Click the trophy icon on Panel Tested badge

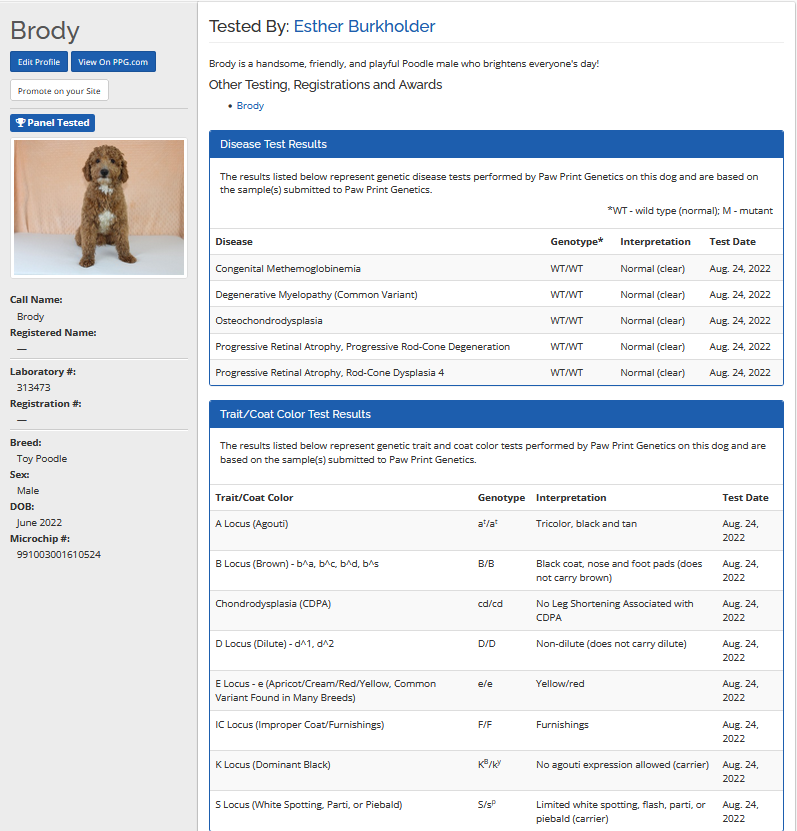coord(20,123)
